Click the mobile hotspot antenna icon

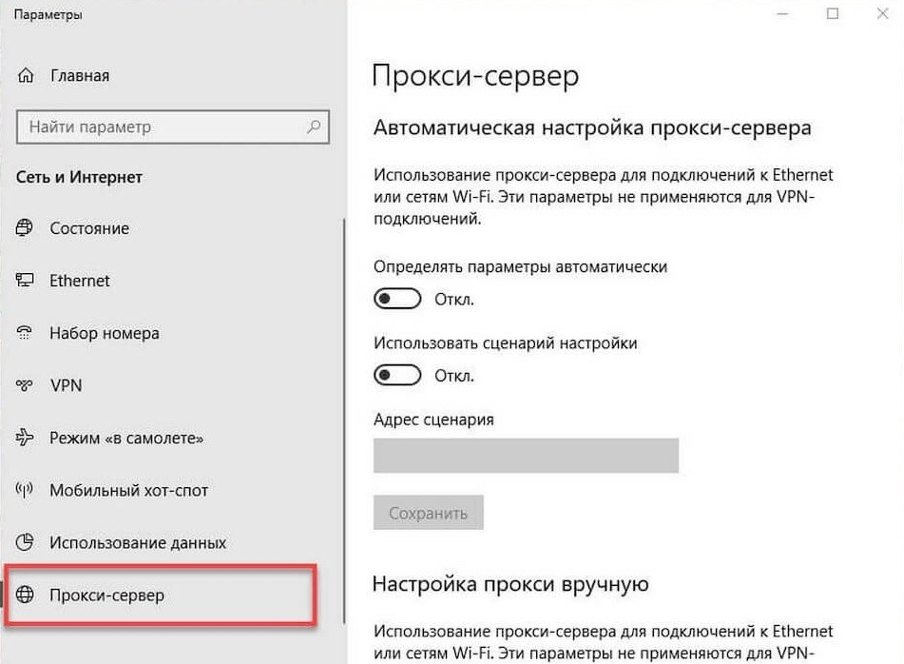(24, 490)
